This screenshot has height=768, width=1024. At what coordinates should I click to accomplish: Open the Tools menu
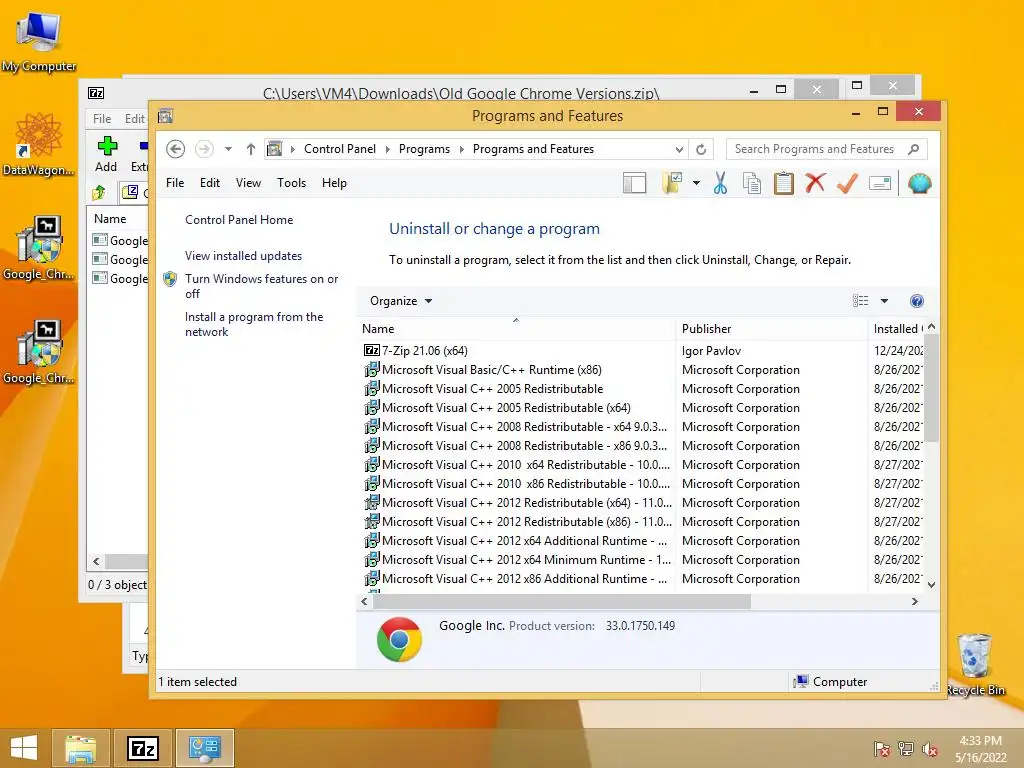(291, 183)
